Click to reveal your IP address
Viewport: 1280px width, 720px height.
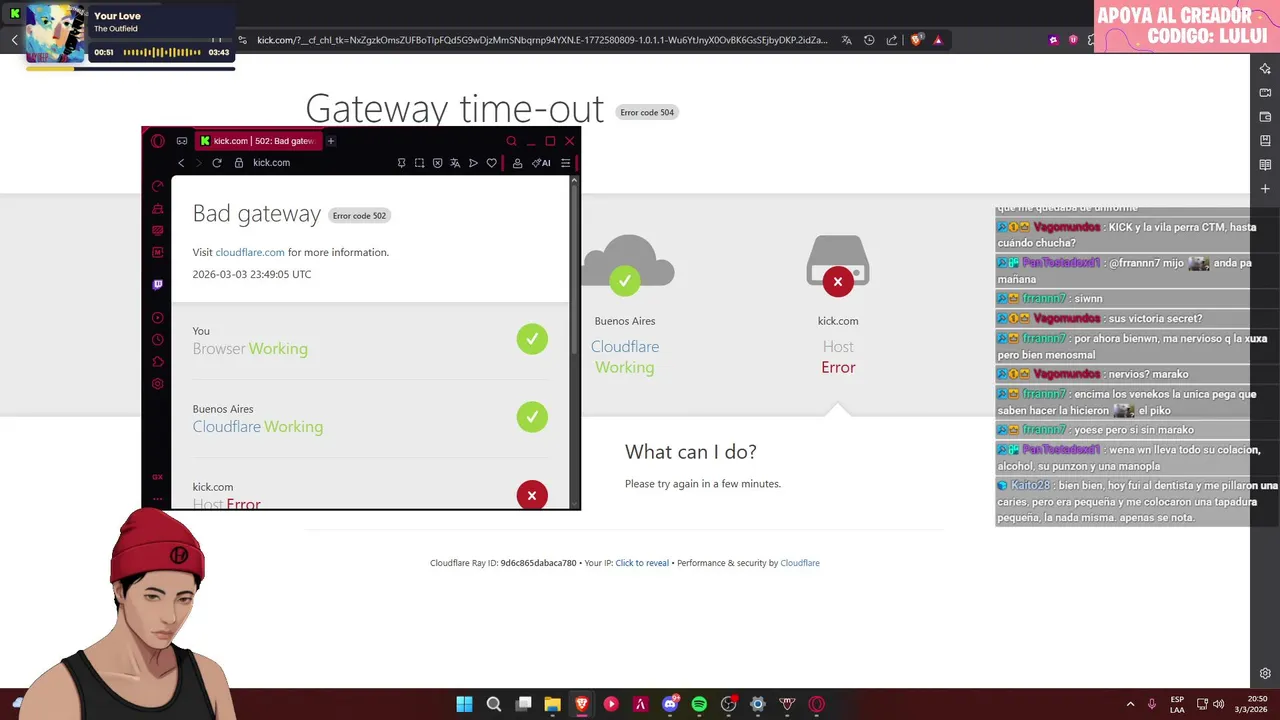tap(642, 563)
